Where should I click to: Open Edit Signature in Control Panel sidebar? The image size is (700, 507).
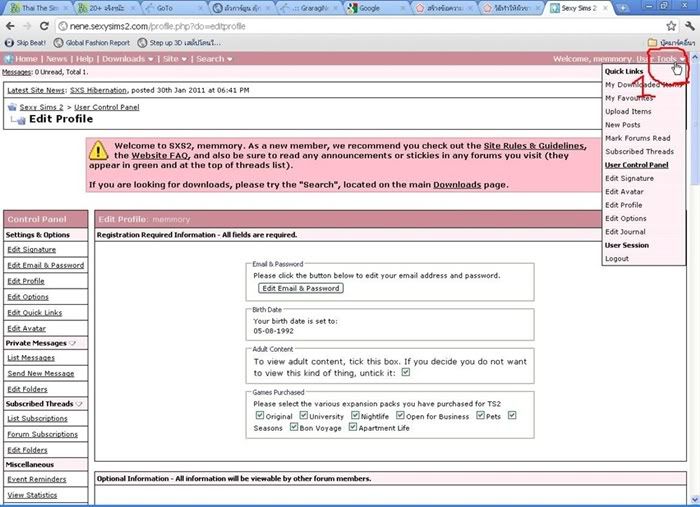(32, 250)
